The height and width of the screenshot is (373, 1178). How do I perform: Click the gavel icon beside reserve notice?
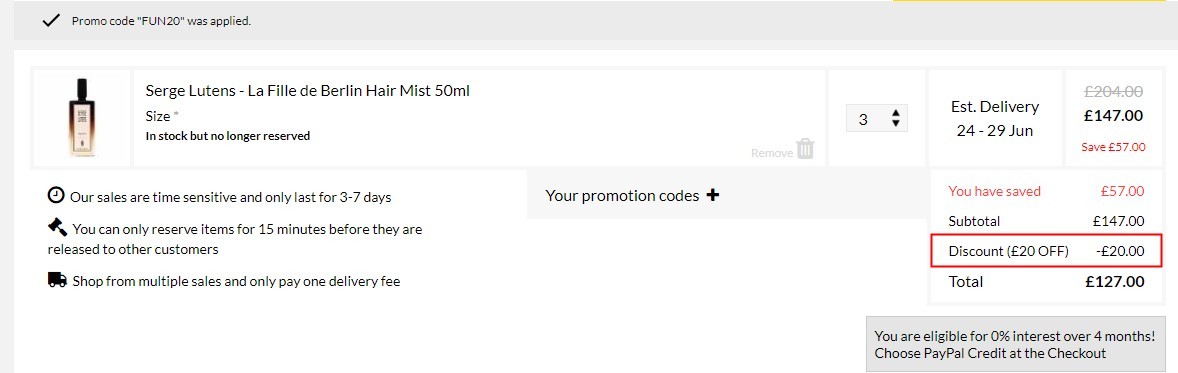(57, 227)
